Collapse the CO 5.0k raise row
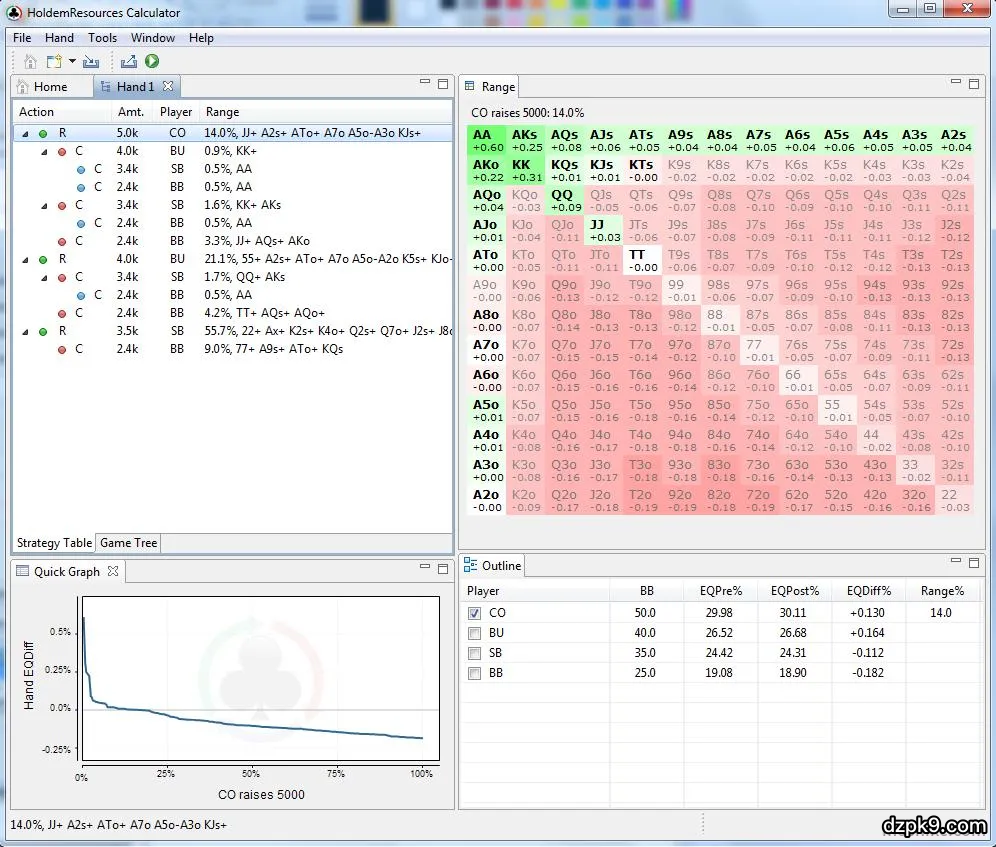Image resolution: width=996 pixels, height=847 pixels. pos(25,133)
